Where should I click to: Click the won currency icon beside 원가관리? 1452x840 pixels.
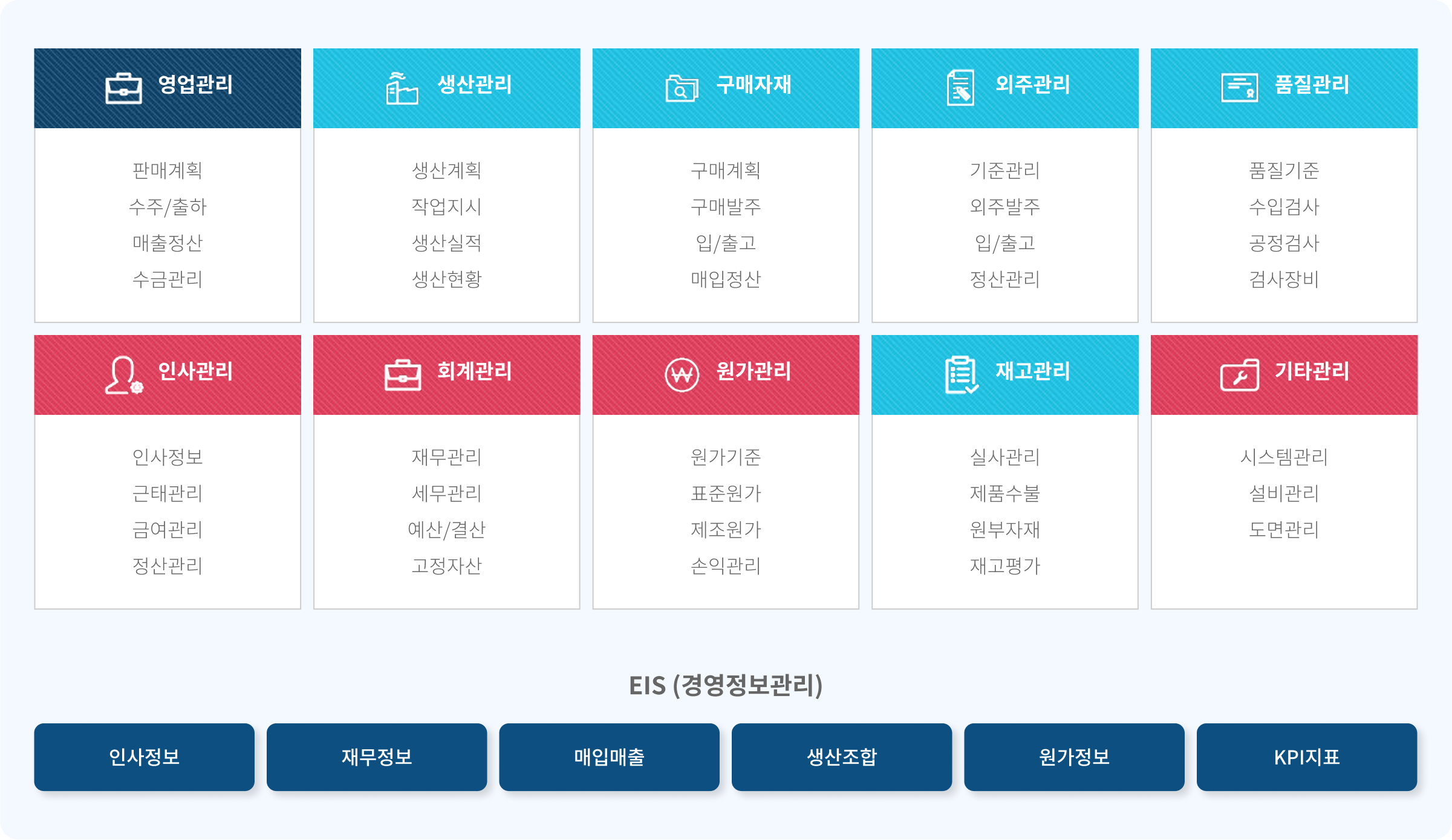point(682,375)
